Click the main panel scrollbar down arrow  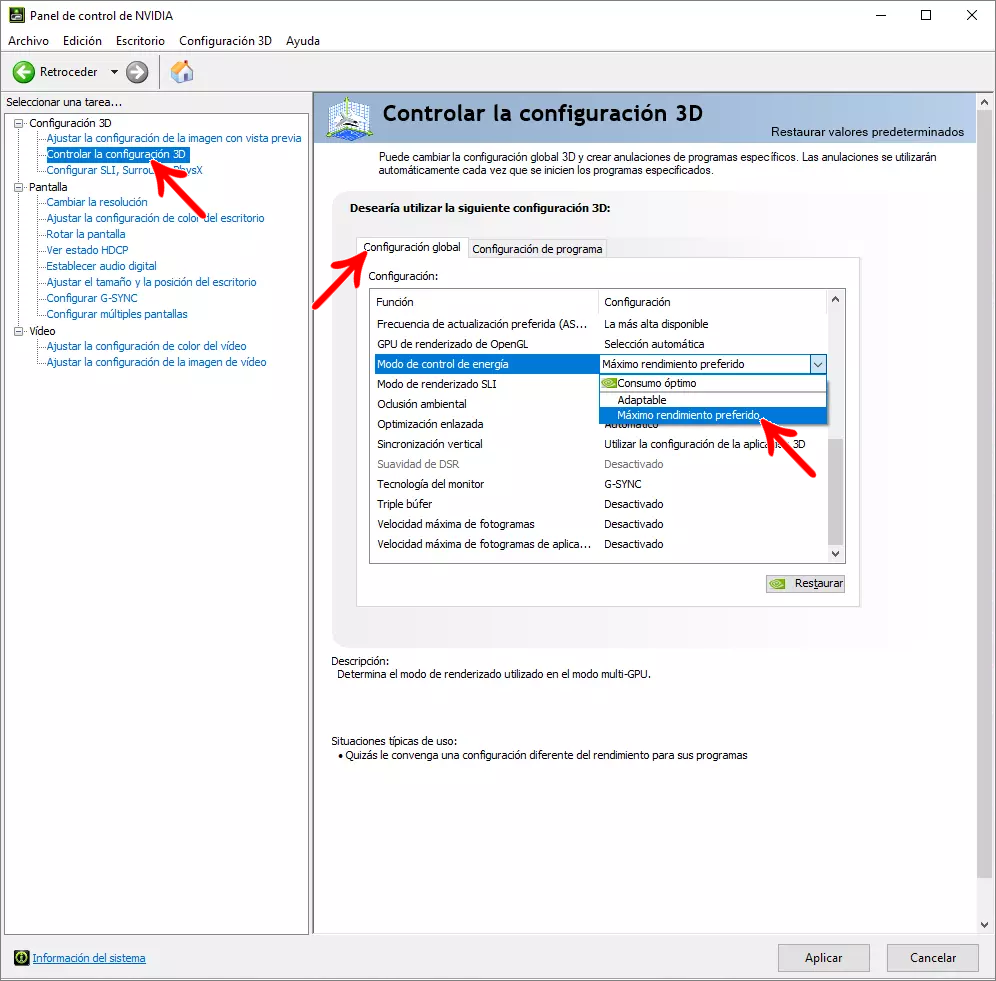[x=984, y=925]
